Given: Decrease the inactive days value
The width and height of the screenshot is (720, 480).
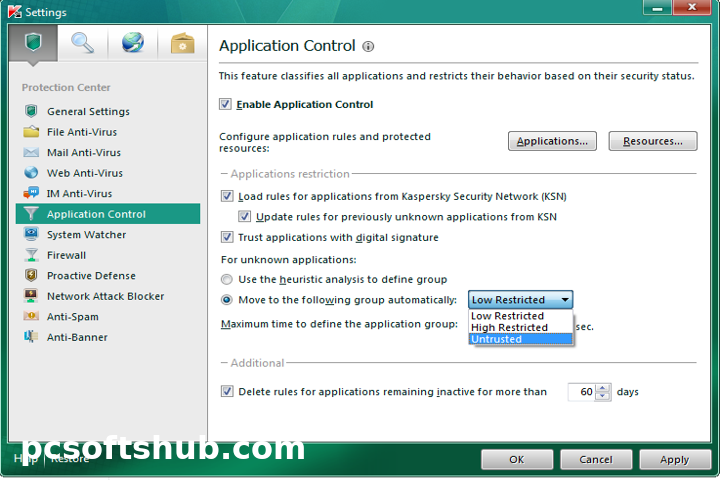Looking at the screenshot, I should pos(603,396).
